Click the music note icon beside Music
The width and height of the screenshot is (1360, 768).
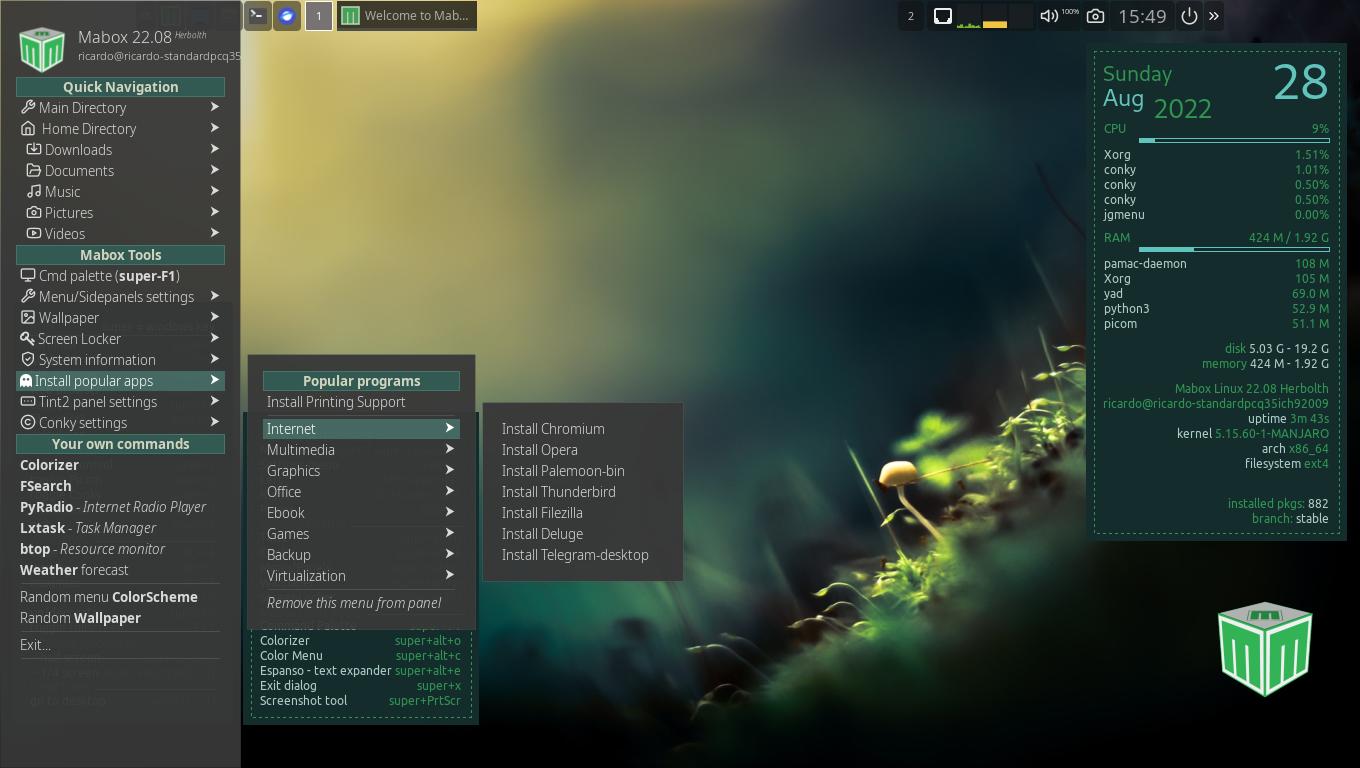tap(34, 191)
